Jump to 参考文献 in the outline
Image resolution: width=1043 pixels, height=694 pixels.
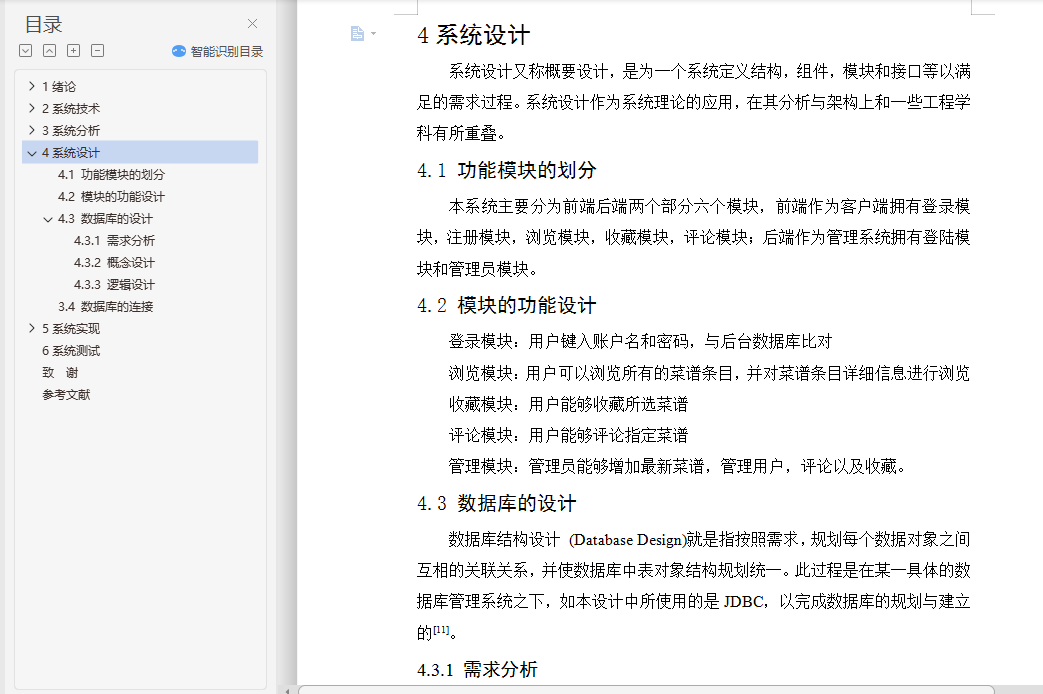[66, 394]
